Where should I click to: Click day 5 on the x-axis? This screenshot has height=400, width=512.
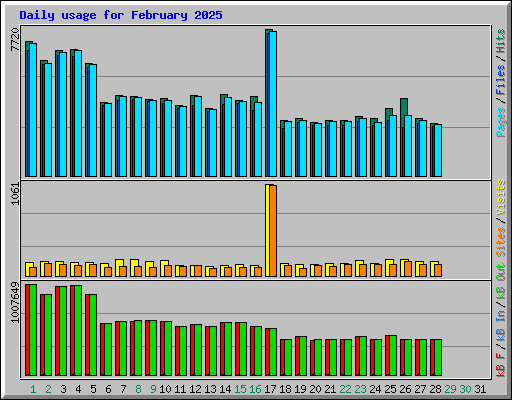click(93, 389)
